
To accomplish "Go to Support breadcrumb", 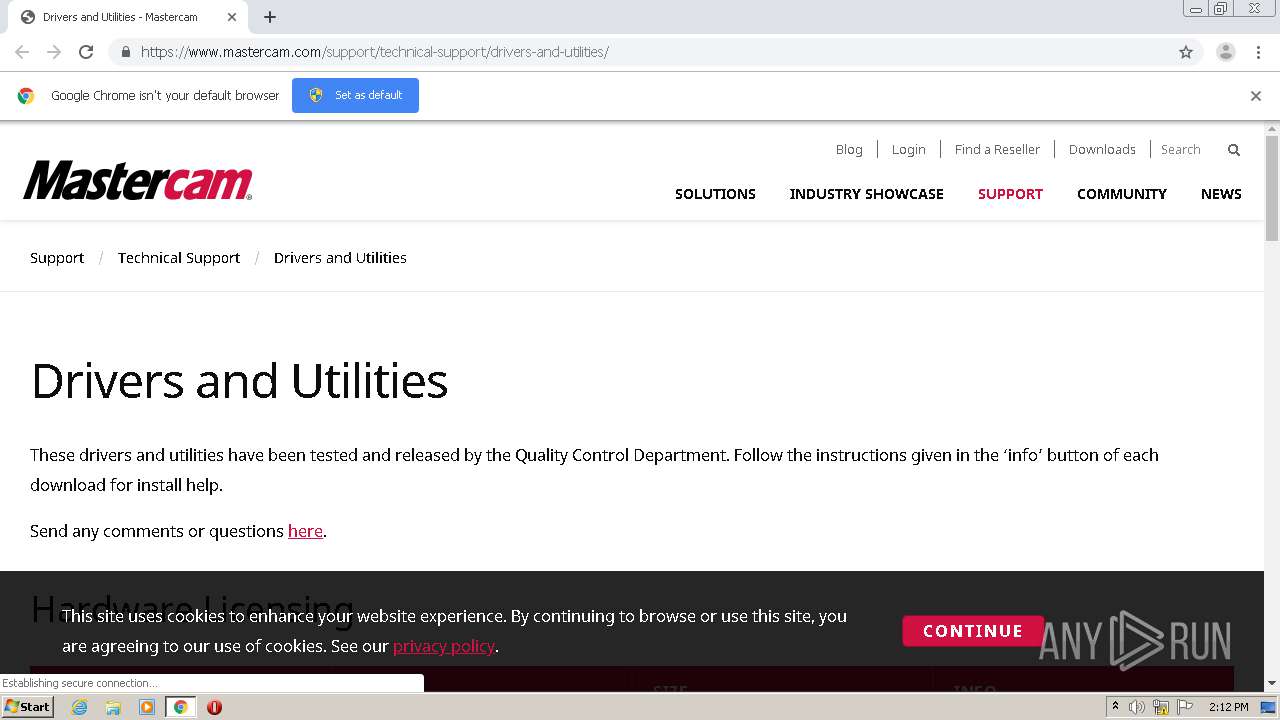I will coord(57,258).
